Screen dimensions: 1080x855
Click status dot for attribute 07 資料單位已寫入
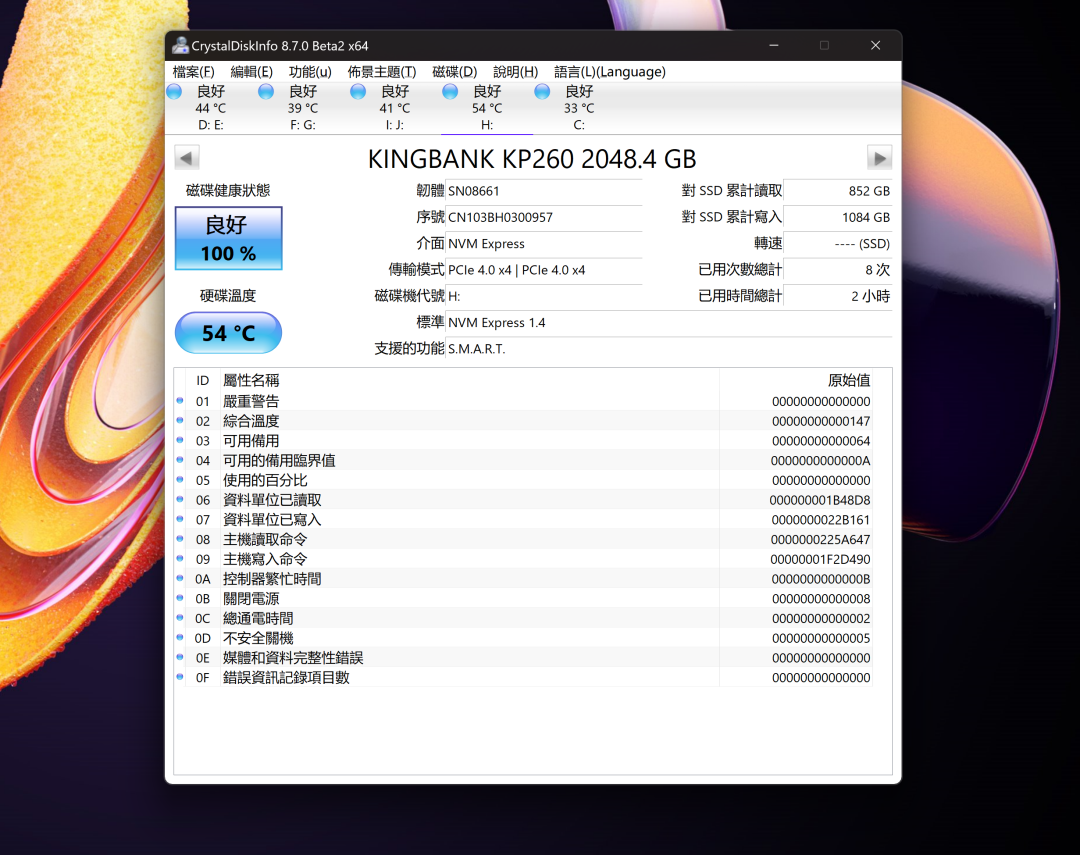pyautogui.click(x=180, y=519)
